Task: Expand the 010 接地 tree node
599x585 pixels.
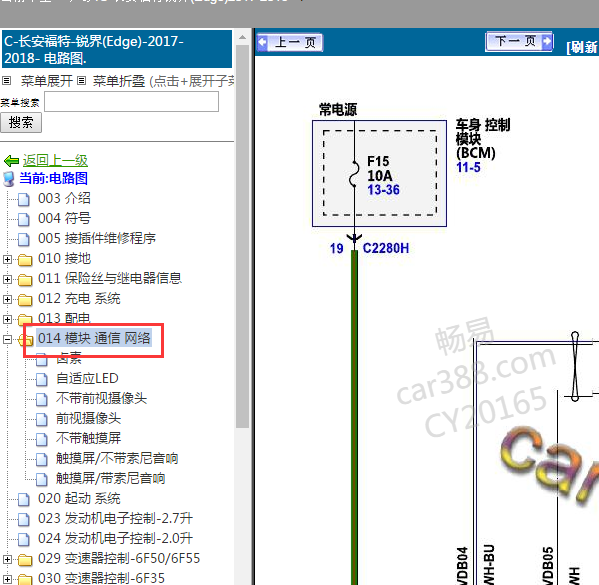Action: [7, 259]
